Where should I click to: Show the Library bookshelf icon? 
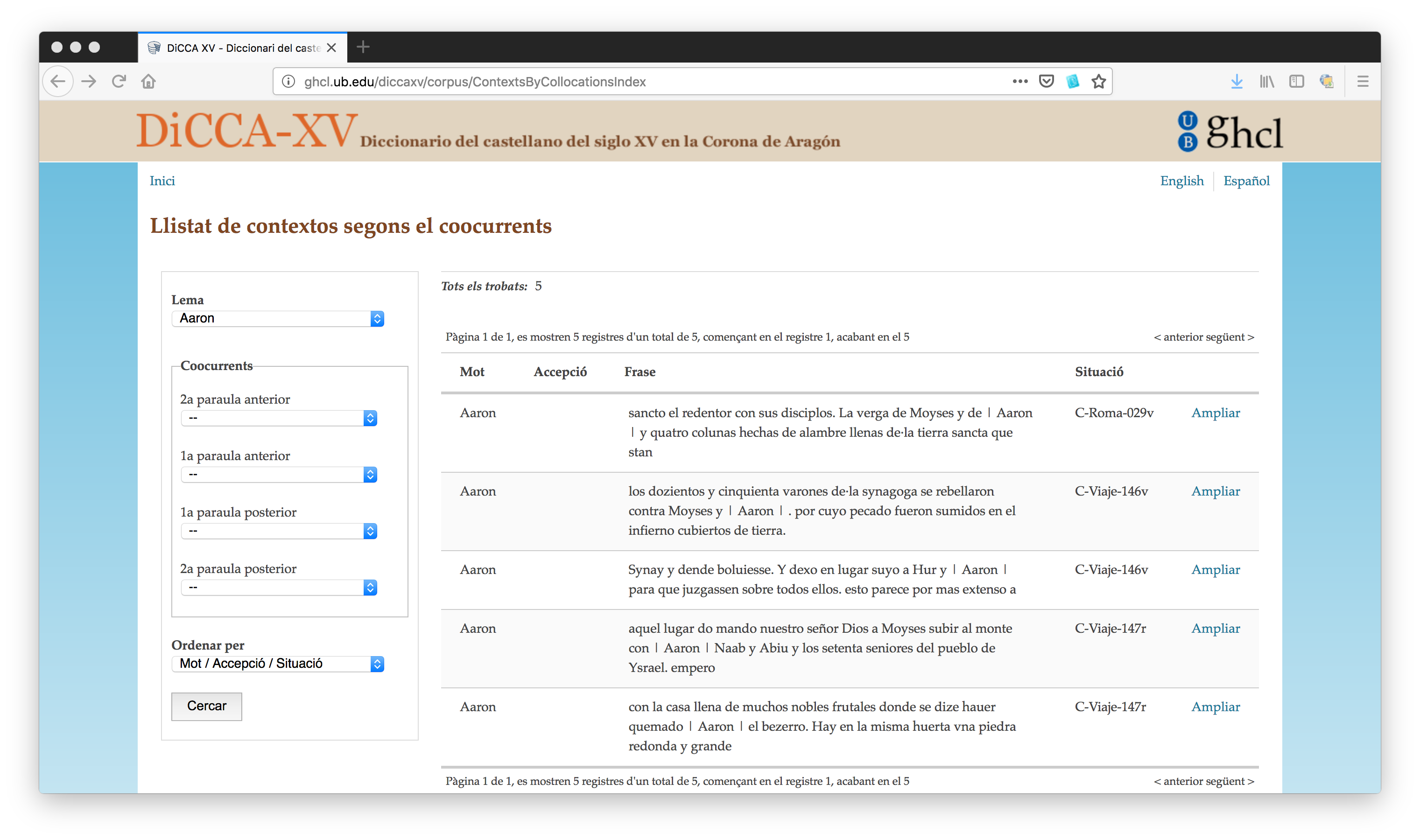[x=1266, y=82]
